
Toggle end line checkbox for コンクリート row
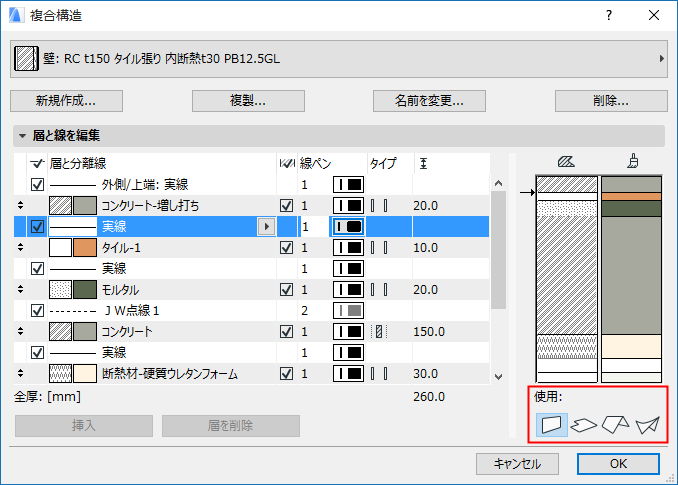(x=286, y=332)
